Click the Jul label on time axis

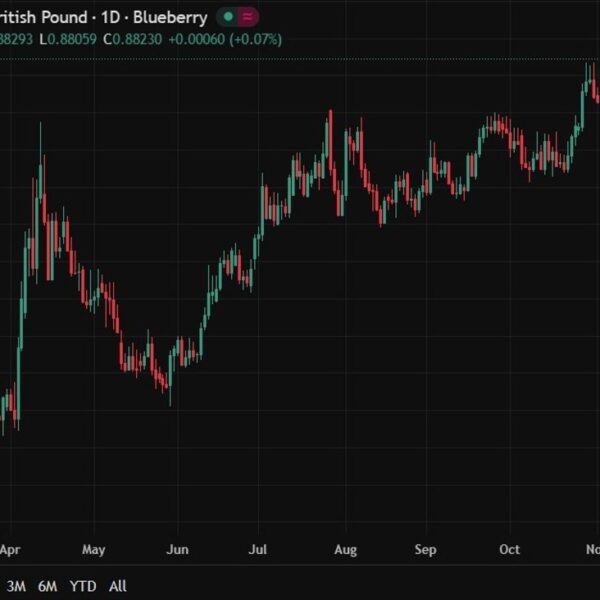(x=258, y=550)
